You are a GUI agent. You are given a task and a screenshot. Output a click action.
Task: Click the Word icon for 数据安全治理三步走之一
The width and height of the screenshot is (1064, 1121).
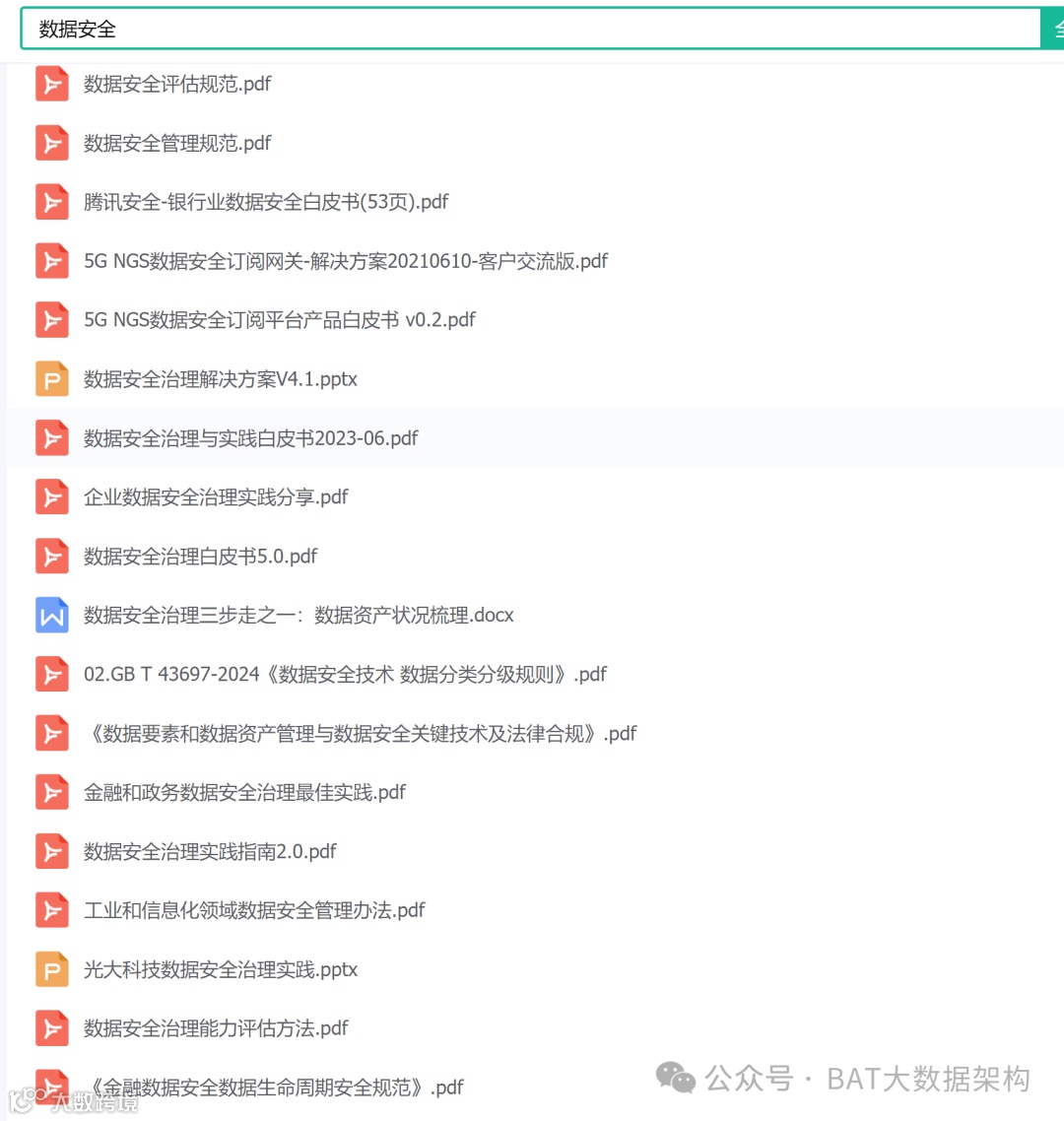click(52, 616)
